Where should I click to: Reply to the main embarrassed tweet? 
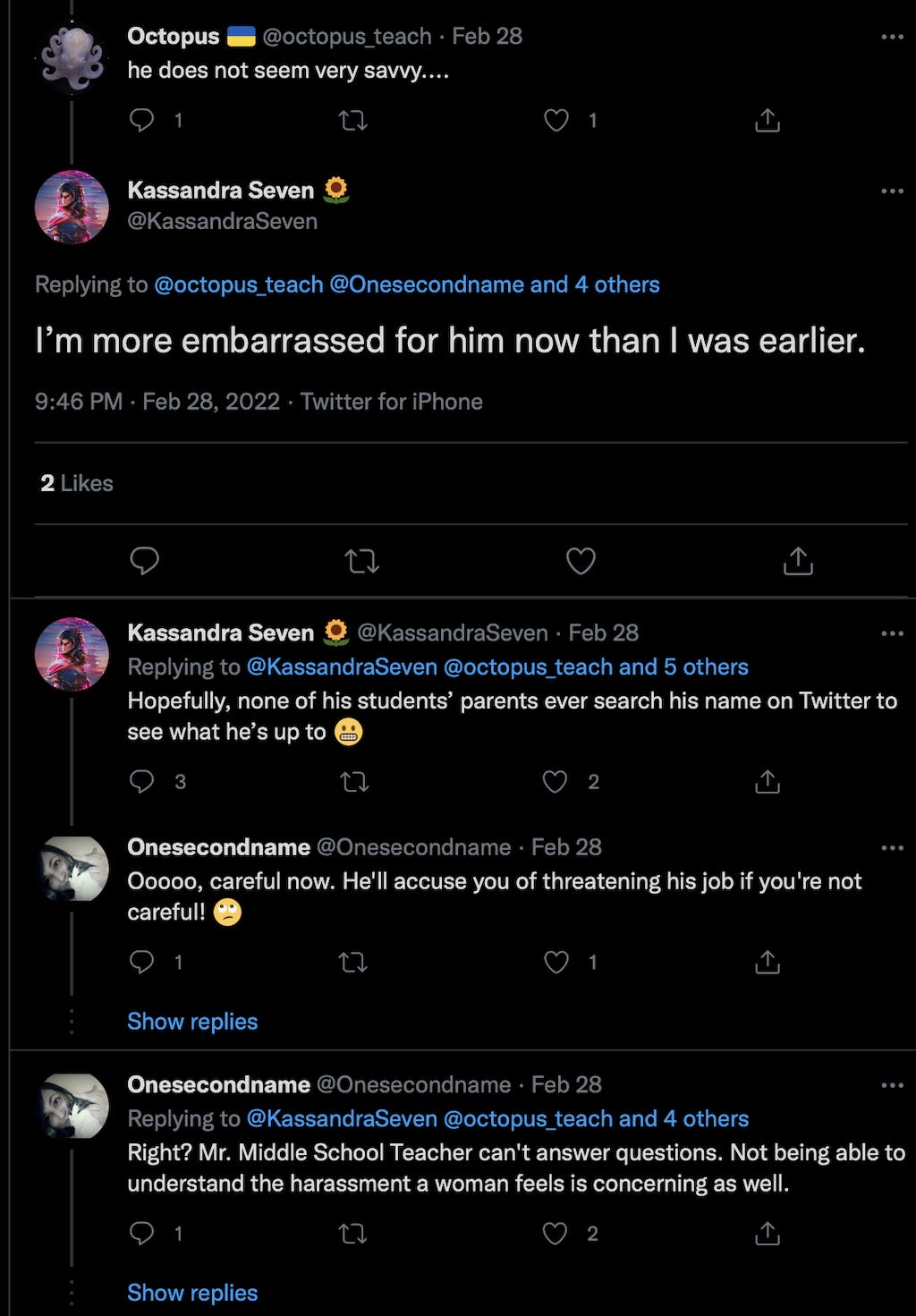click(x=144, y=561)
